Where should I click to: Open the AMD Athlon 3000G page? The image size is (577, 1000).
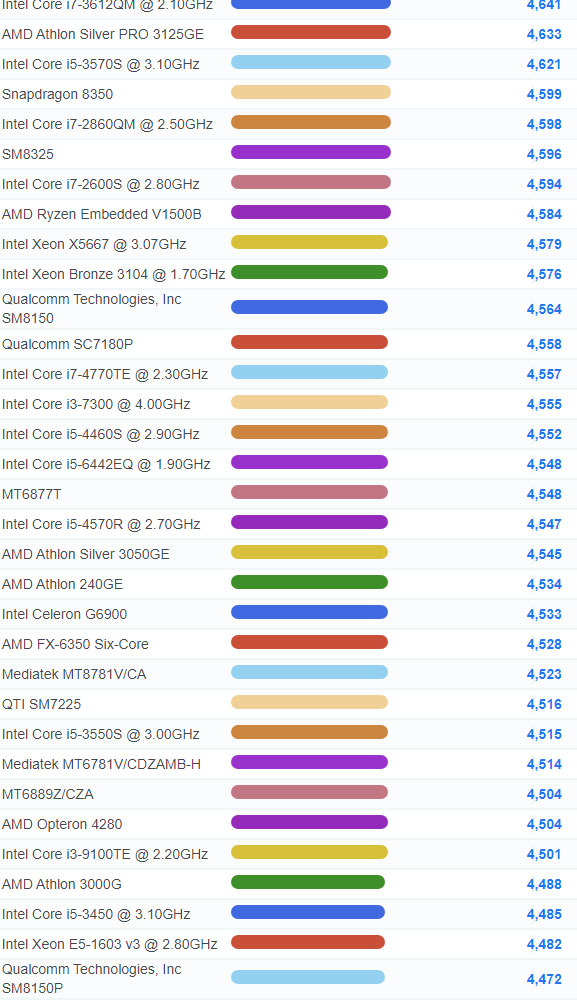(x=62, y=884)
